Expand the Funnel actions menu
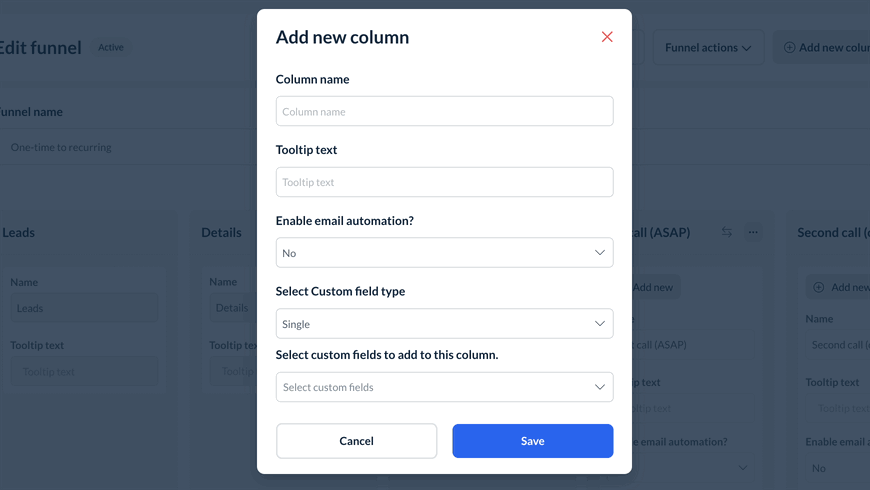This screenshot has width=870, height=490. [707, 47]
